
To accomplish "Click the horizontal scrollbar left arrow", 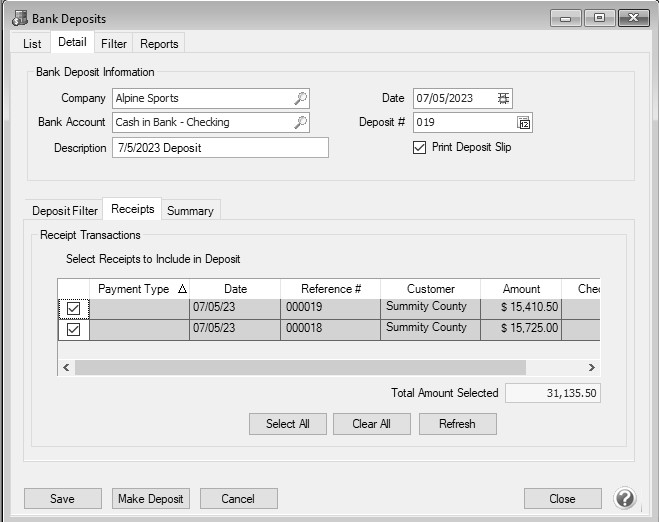I will 67,368.
